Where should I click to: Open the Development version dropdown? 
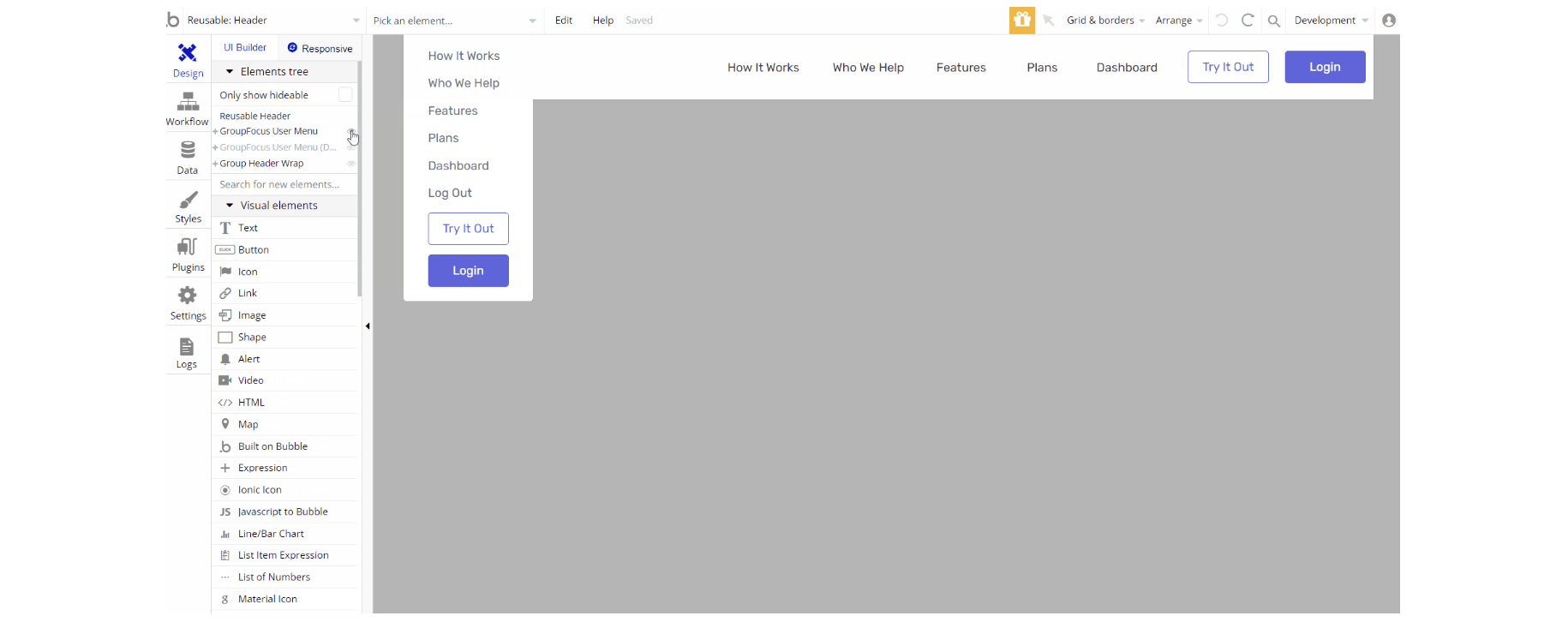click(1331, 21)
